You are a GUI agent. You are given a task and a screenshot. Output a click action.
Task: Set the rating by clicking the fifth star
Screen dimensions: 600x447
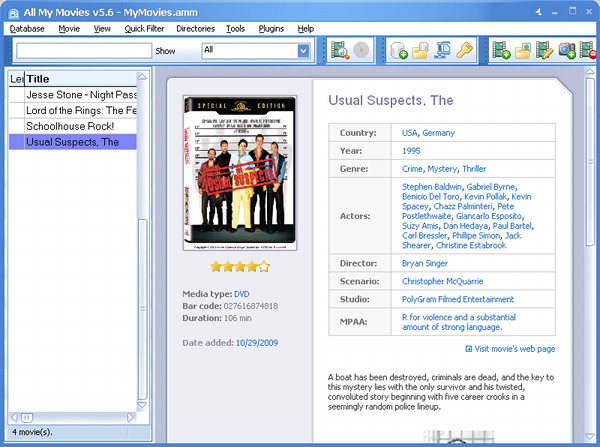264,266
